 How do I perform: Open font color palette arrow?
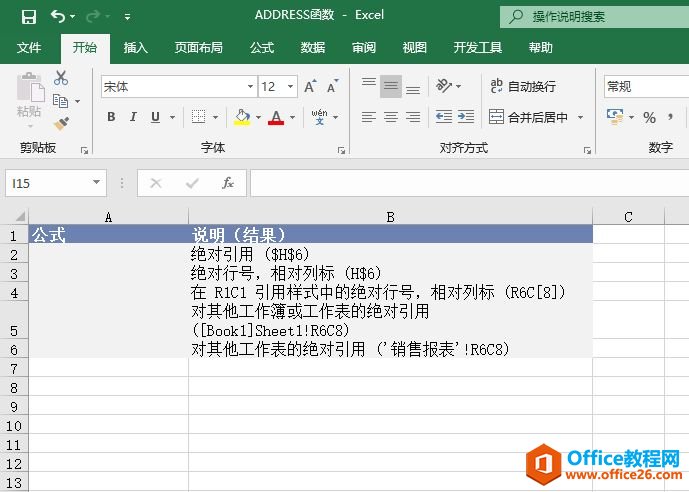(292, 117)
